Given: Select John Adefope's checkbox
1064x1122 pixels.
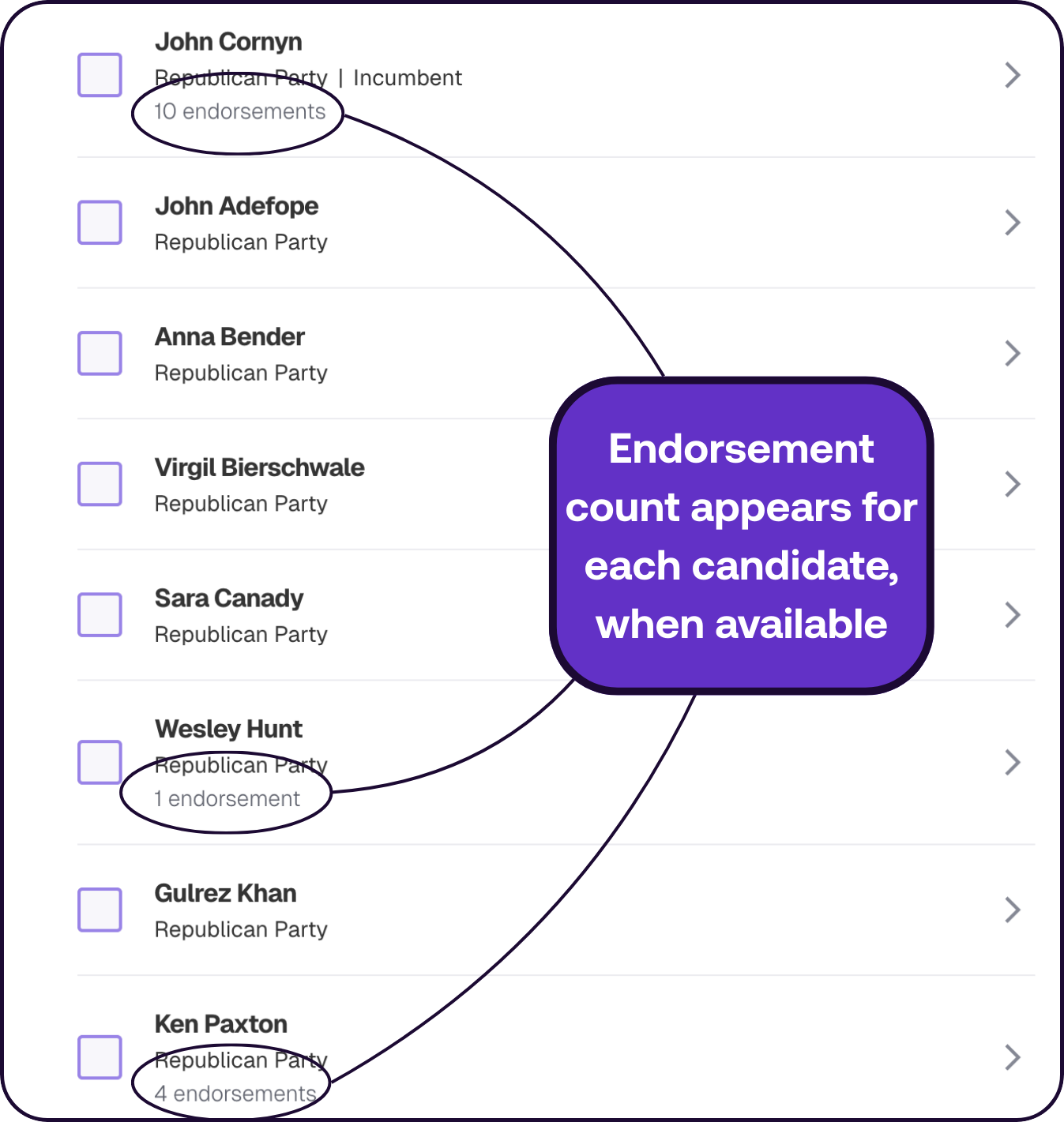Looking at the screenshot, I should point(100,222).
